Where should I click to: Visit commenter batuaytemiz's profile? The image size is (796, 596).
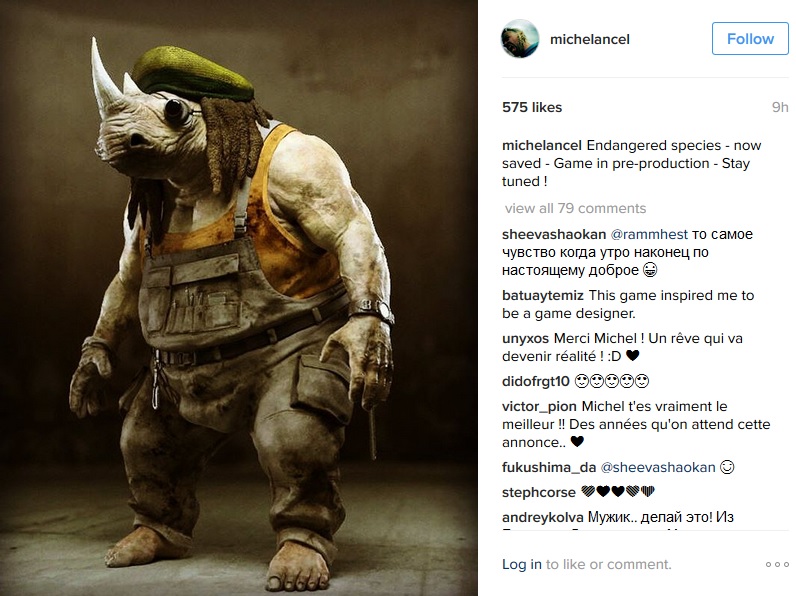pos(543,295)
